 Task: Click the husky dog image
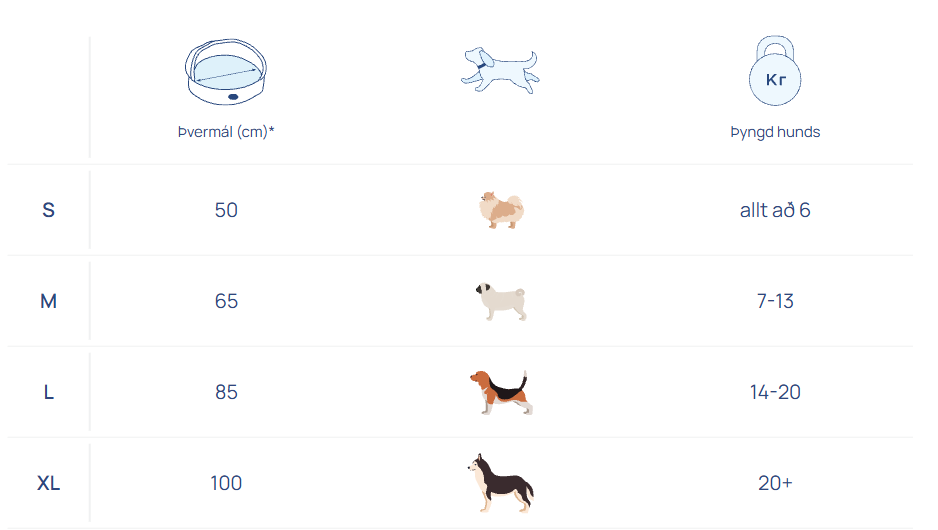click(500, 482)
